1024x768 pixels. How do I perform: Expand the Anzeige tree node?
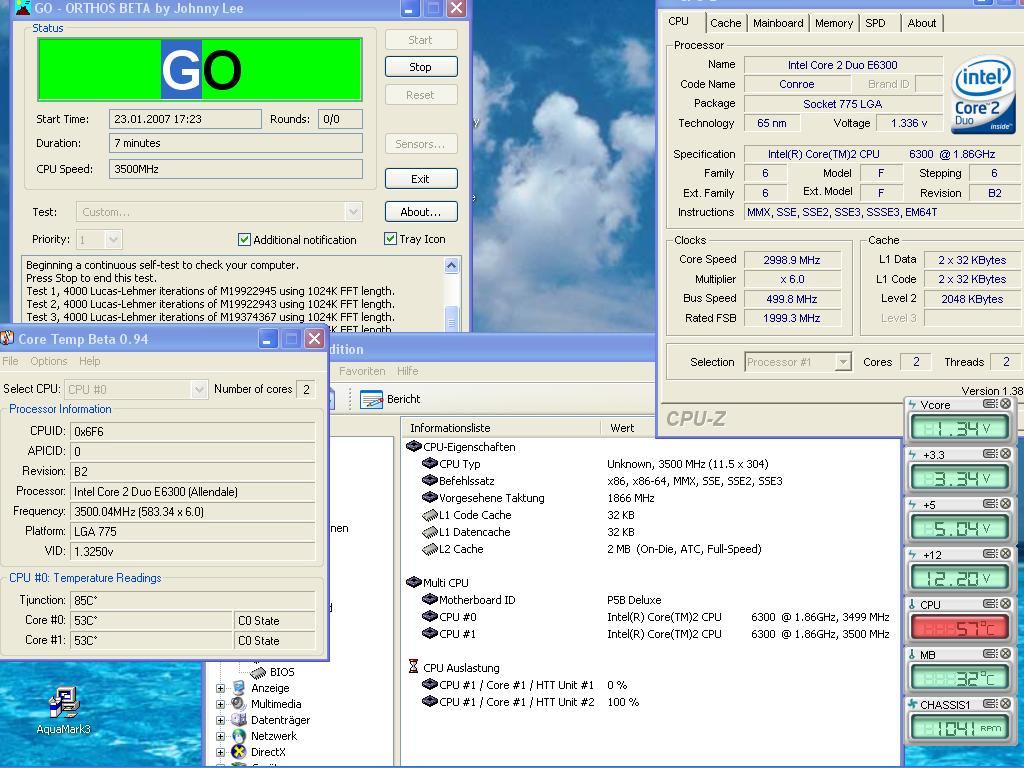coord(220,688)
